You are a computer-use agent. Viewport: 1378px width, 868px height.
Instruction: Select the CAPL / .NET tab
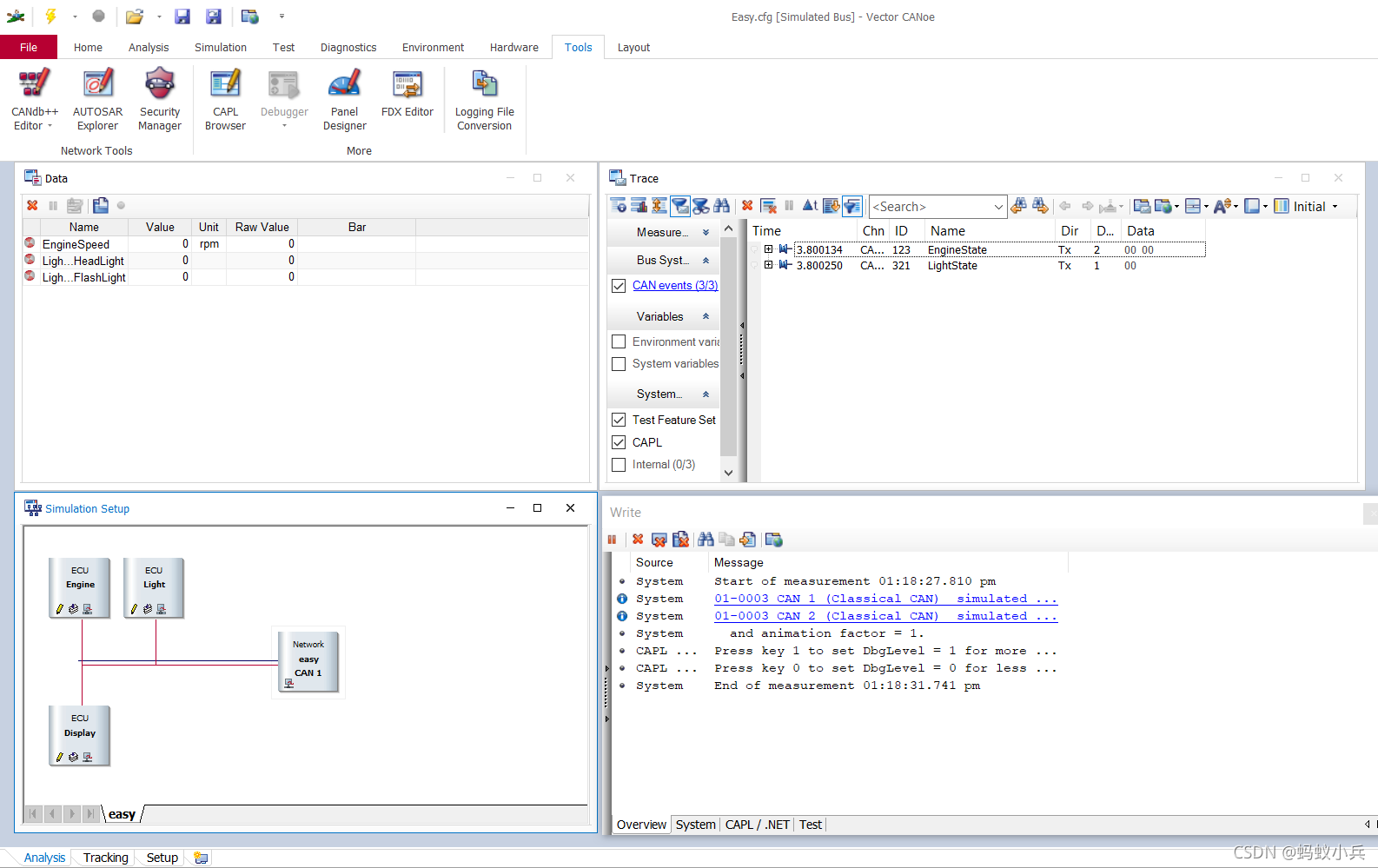[758, 825]
